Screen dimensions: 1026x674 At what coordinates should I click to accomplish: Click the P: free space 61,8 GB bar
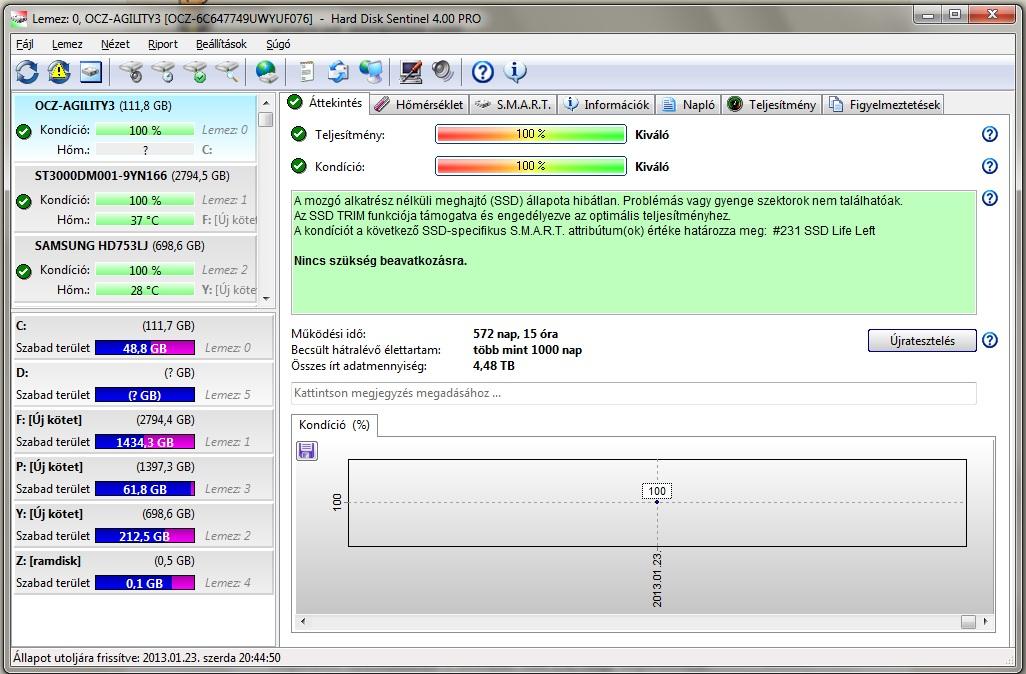[145, 489]
